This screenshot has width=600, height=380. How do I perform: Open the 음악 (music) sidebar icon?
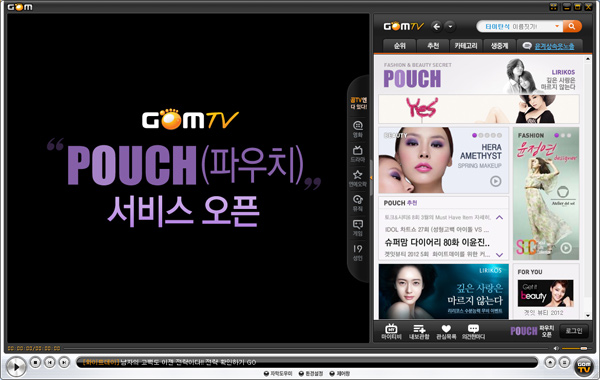click(358, 203)
